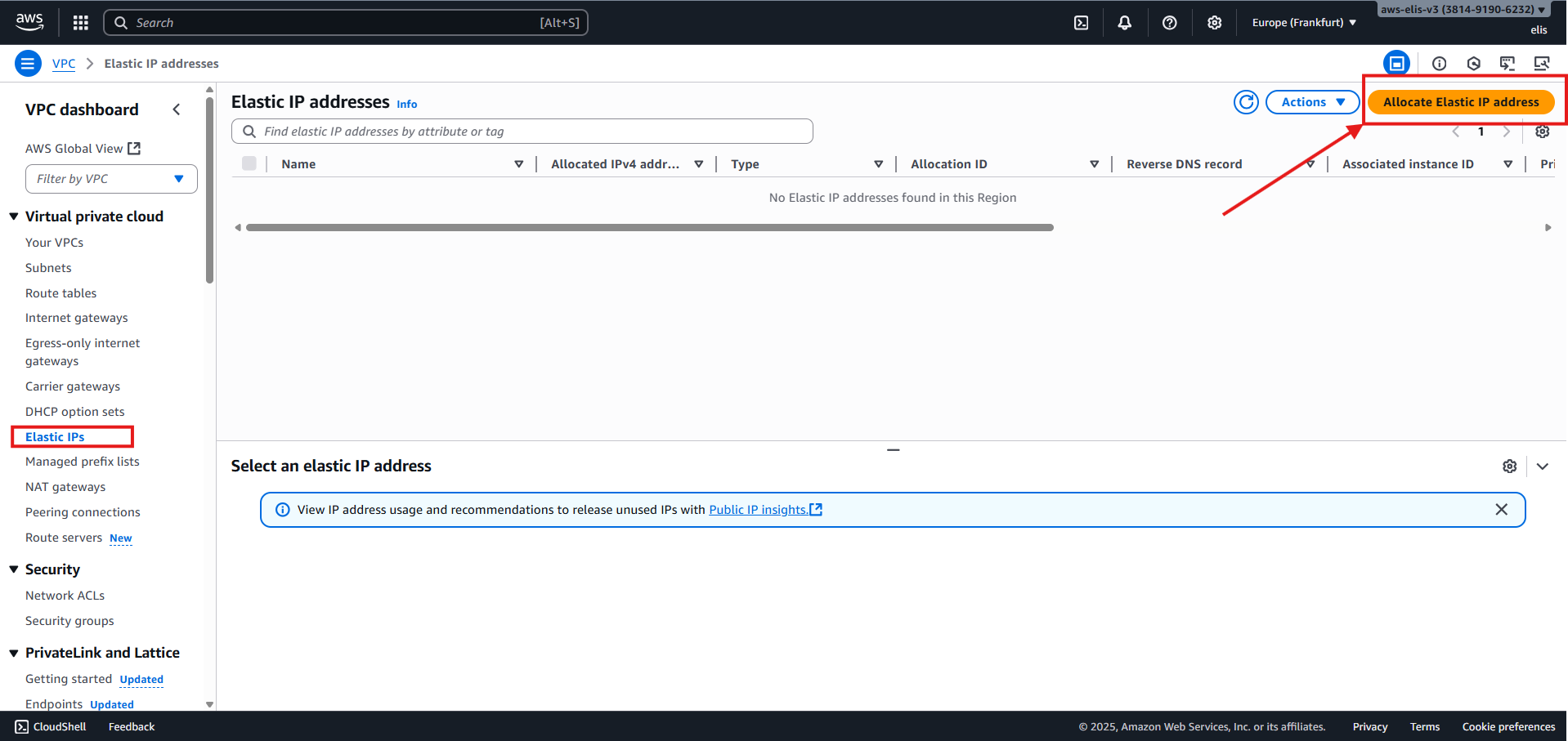
Task: Open the notifications bell
Action: 1125,23
